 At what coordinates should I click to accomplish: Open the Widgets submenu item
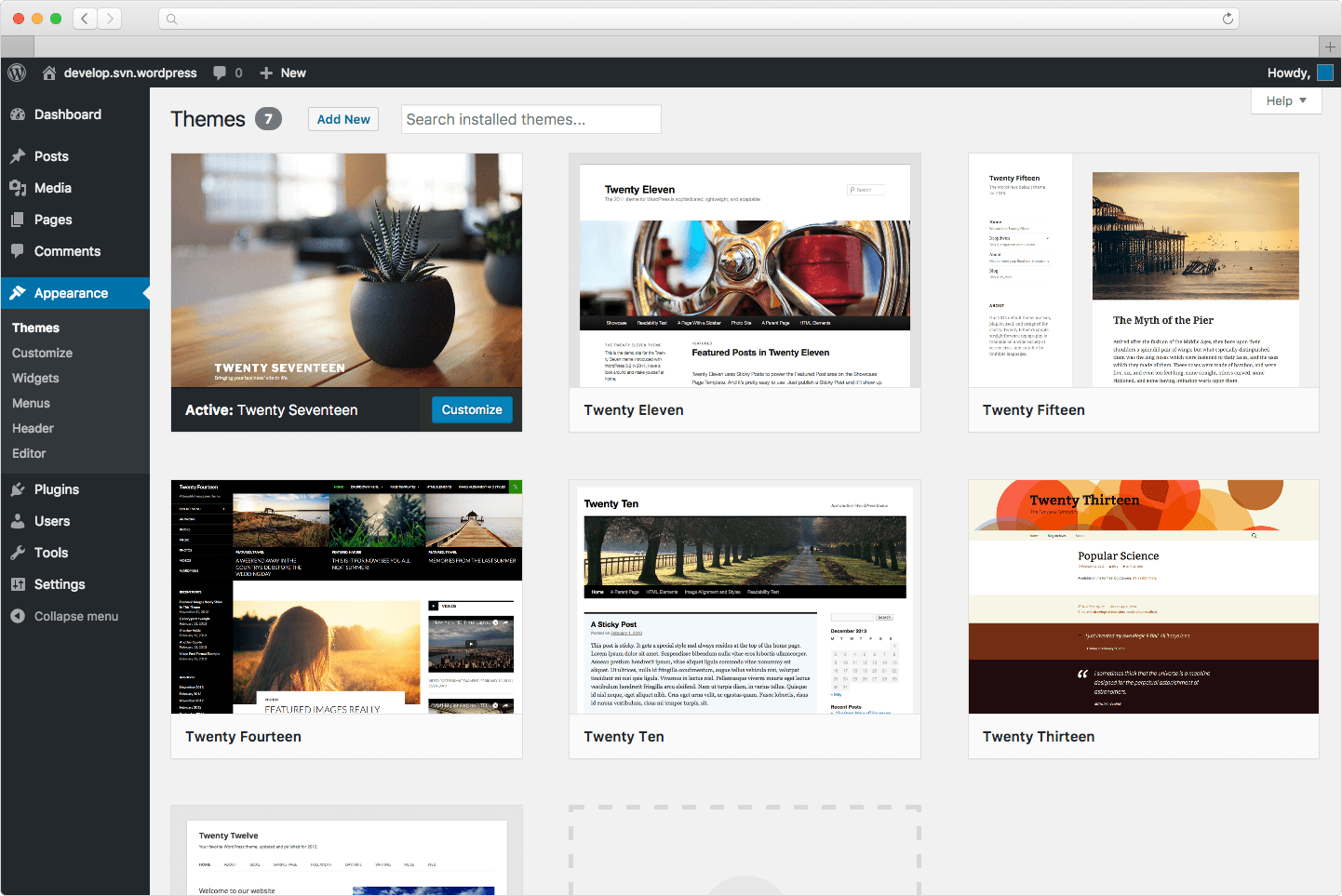pyautogui.click(x=35, y=378)
